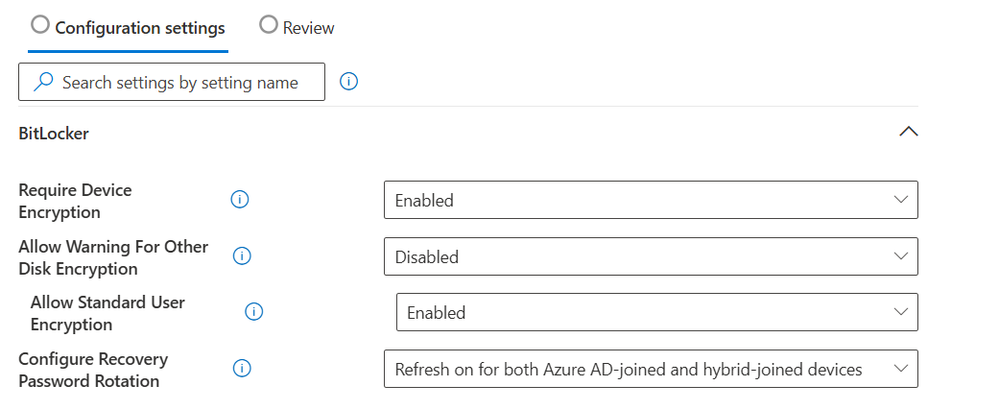Viewport: 999px width, 414px height.
Task: Click the BitLocker section heading
Action: point(54,134)
